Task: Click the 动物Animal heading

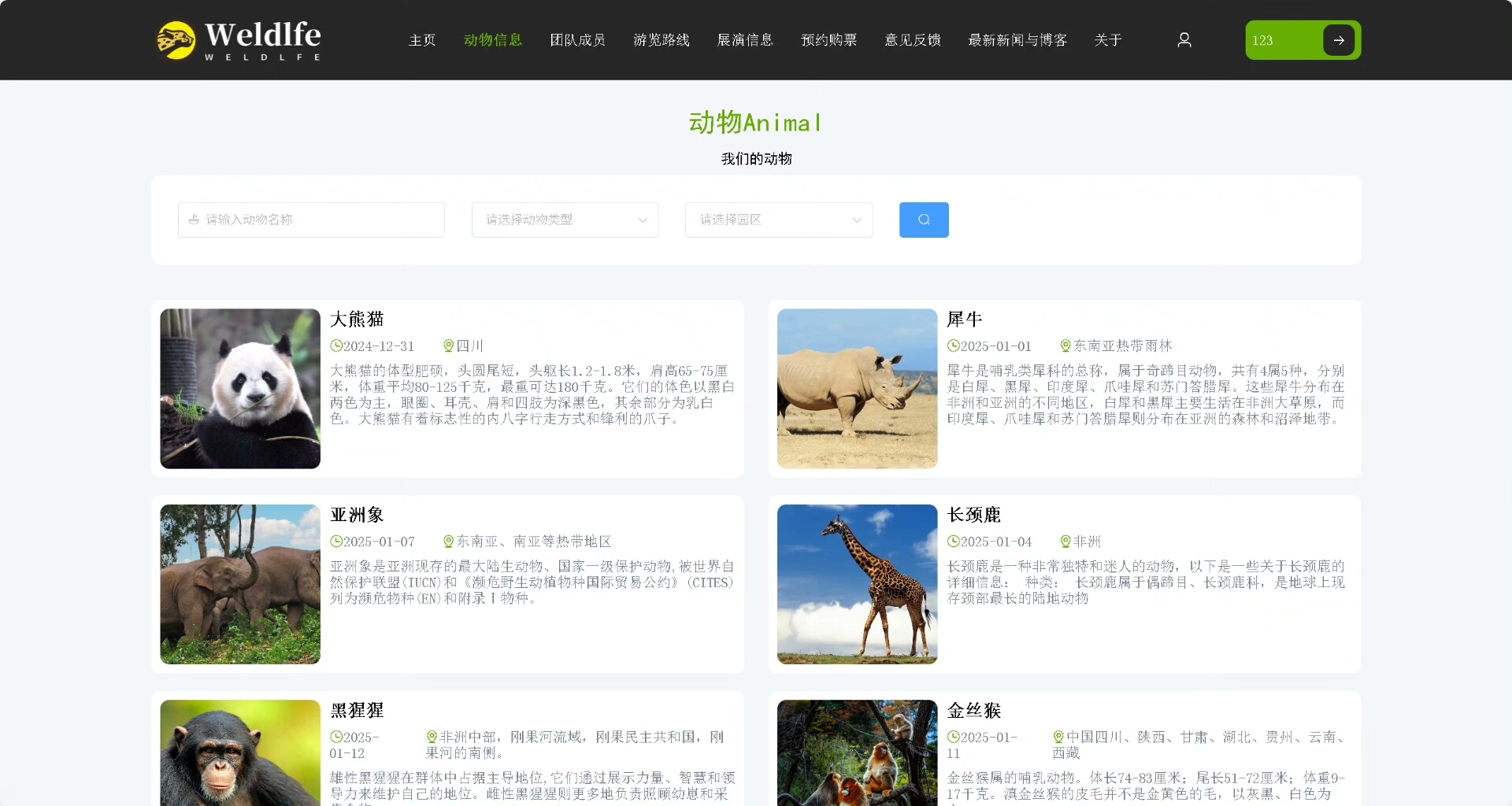Action: [756, 123]
